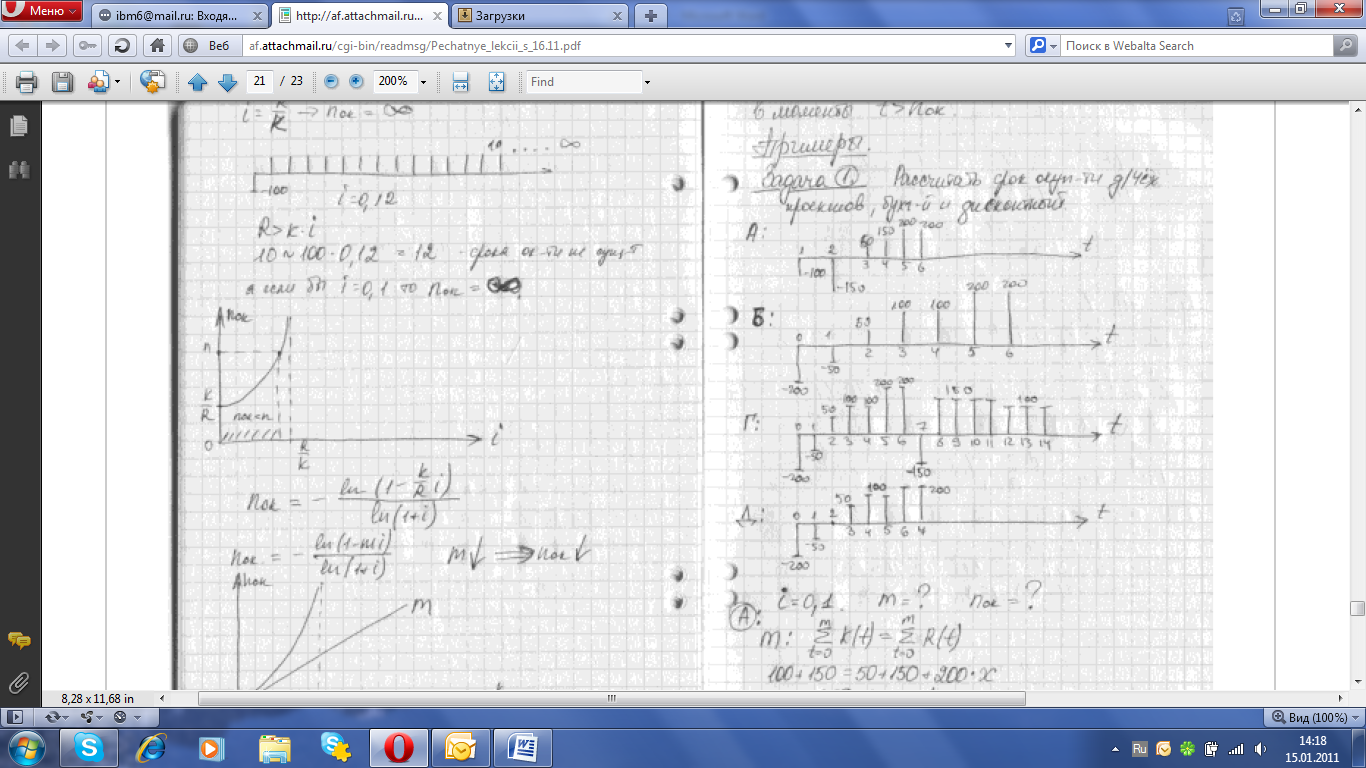Expand the Find options dropdown arrow

point(647,82)
